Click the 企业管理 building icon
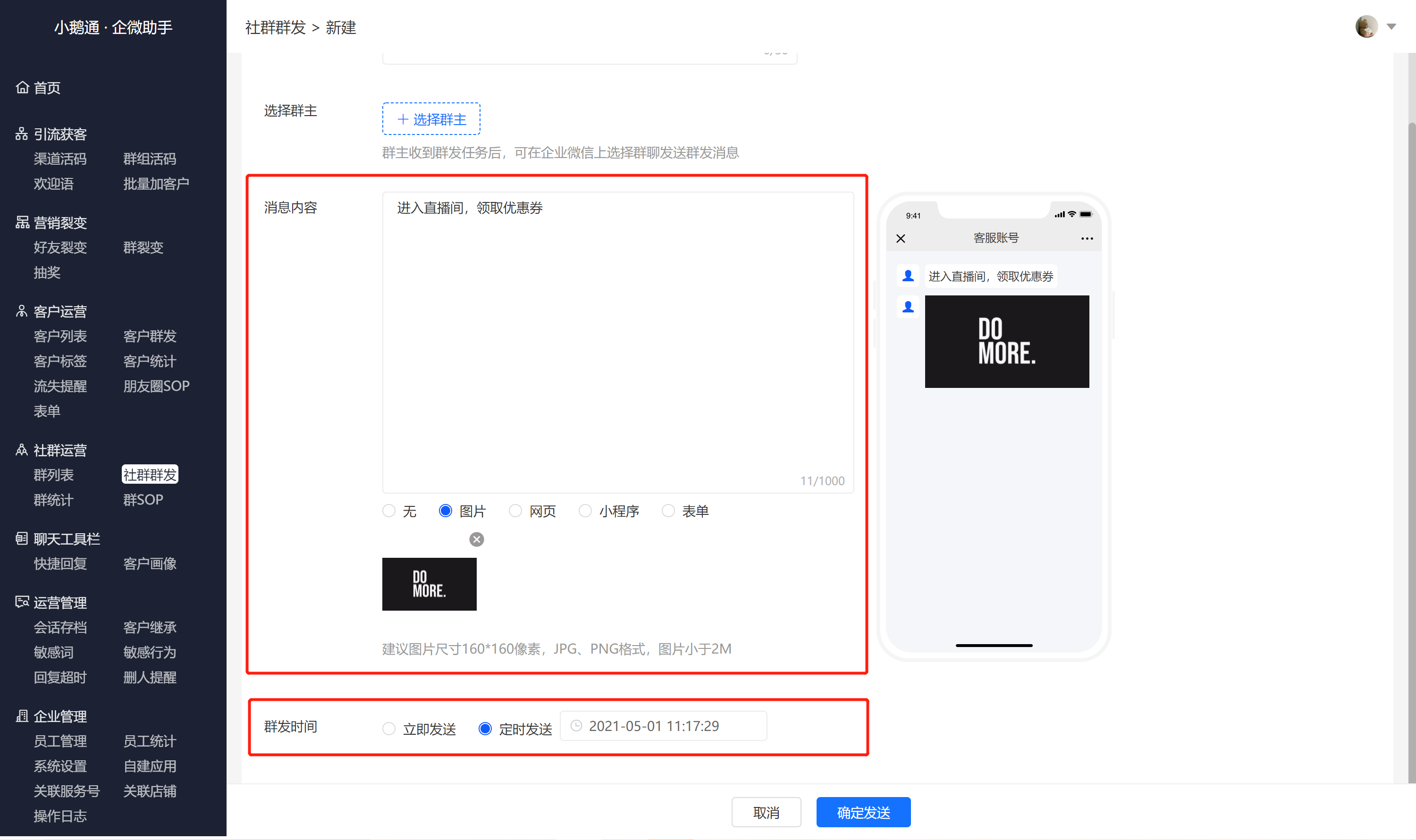The width and height of the screenshot is (1416, 840). [22, 716]
